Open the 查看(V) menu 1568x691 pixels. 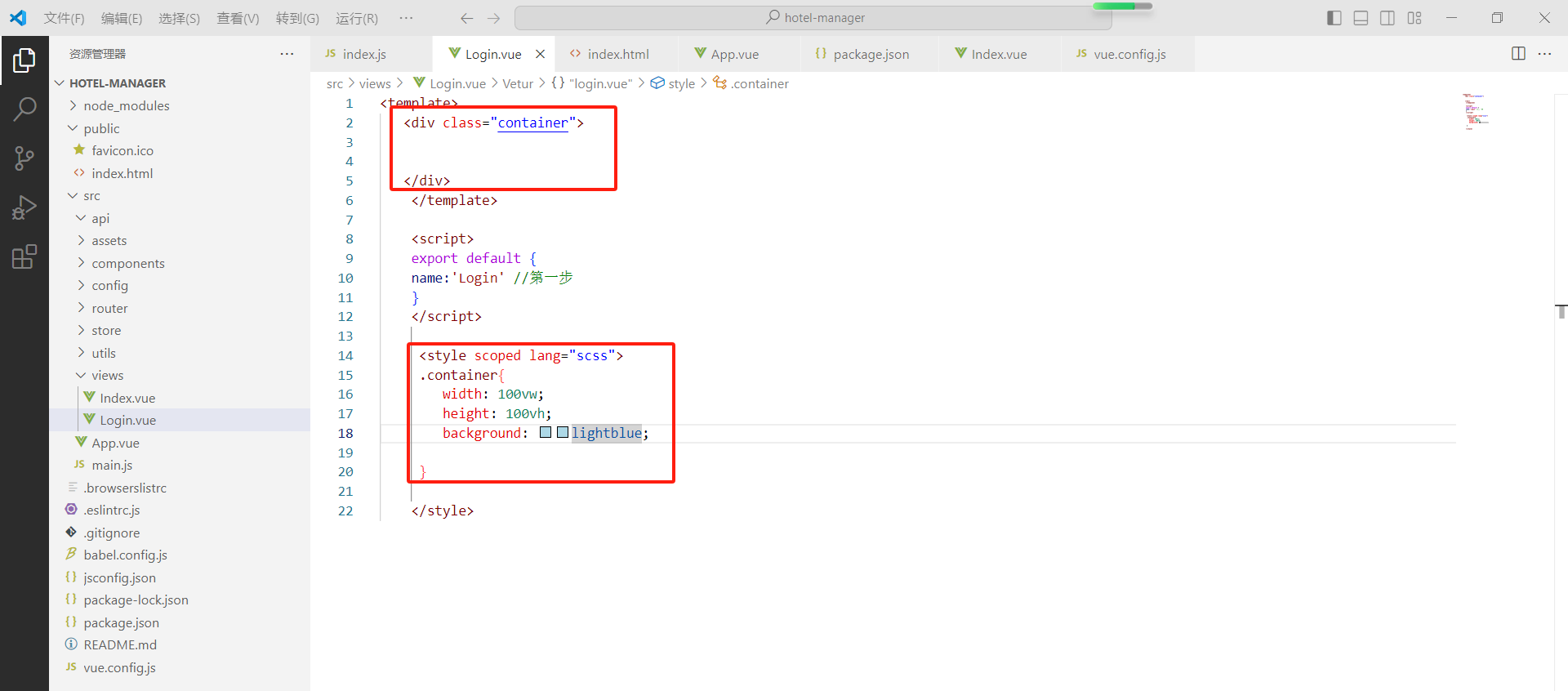(238, 18)
